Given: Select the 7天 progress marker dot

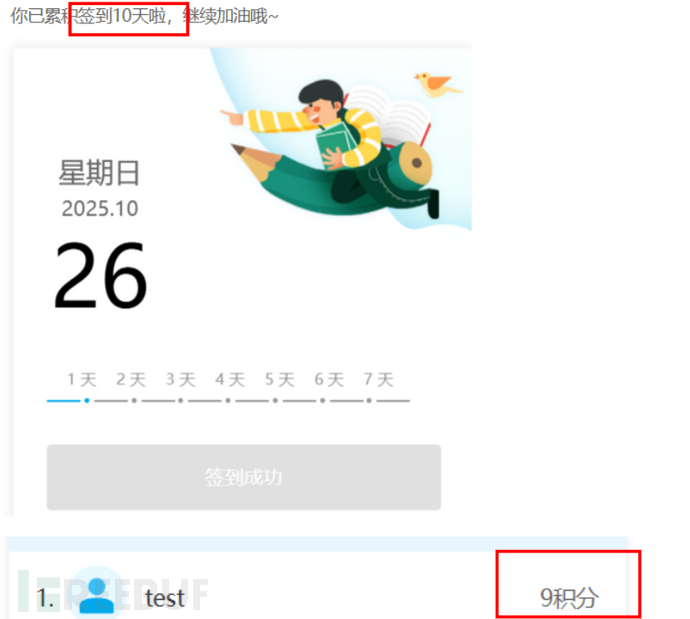Looking at the screenshot, I should click(369, 400).
